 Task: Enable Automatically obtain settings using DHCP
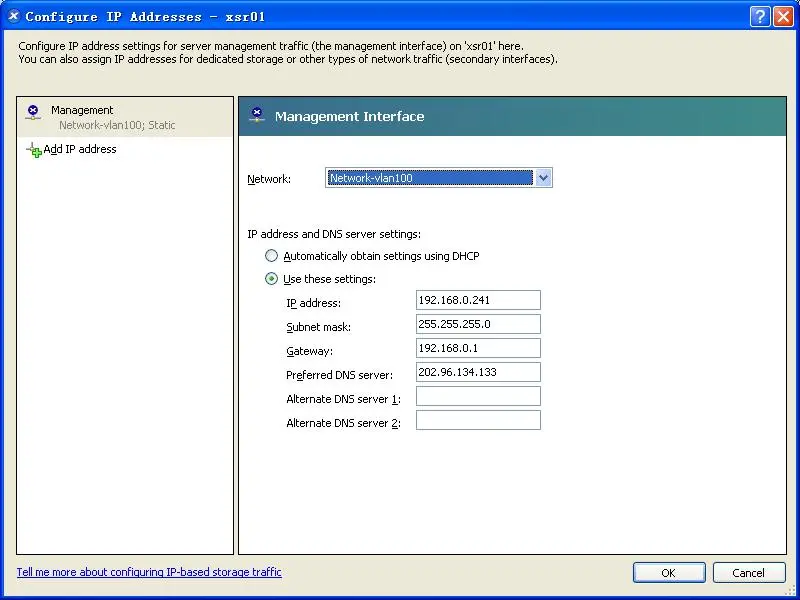[271, 256]
